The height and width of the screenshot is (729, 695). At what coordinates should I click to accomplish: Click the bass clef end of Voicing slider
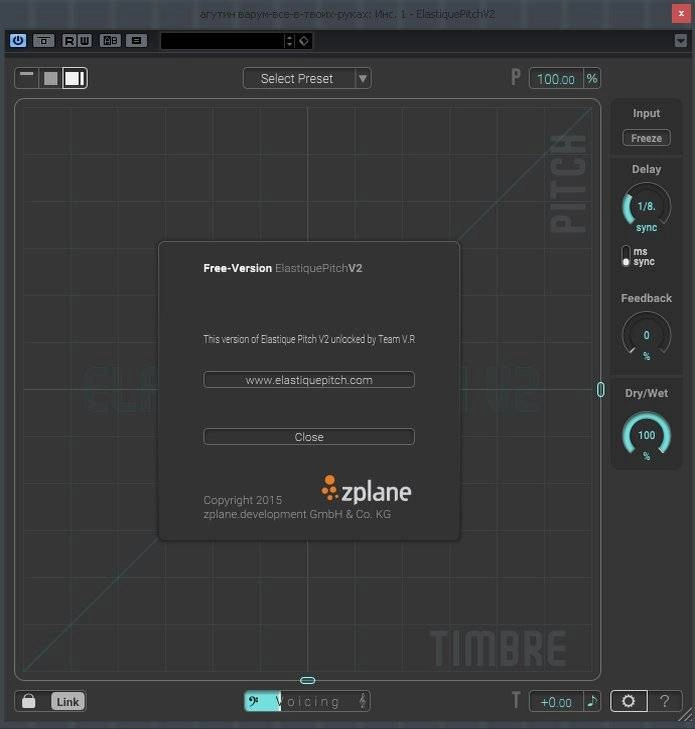tap(254, 701)
